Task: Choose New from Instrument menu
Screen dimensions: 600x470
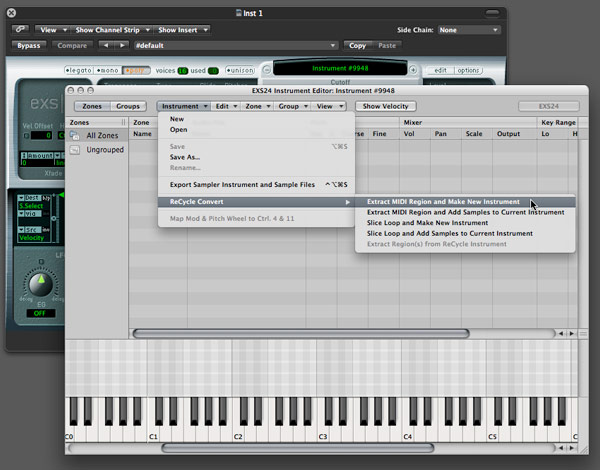Action: tap(256, 119)
